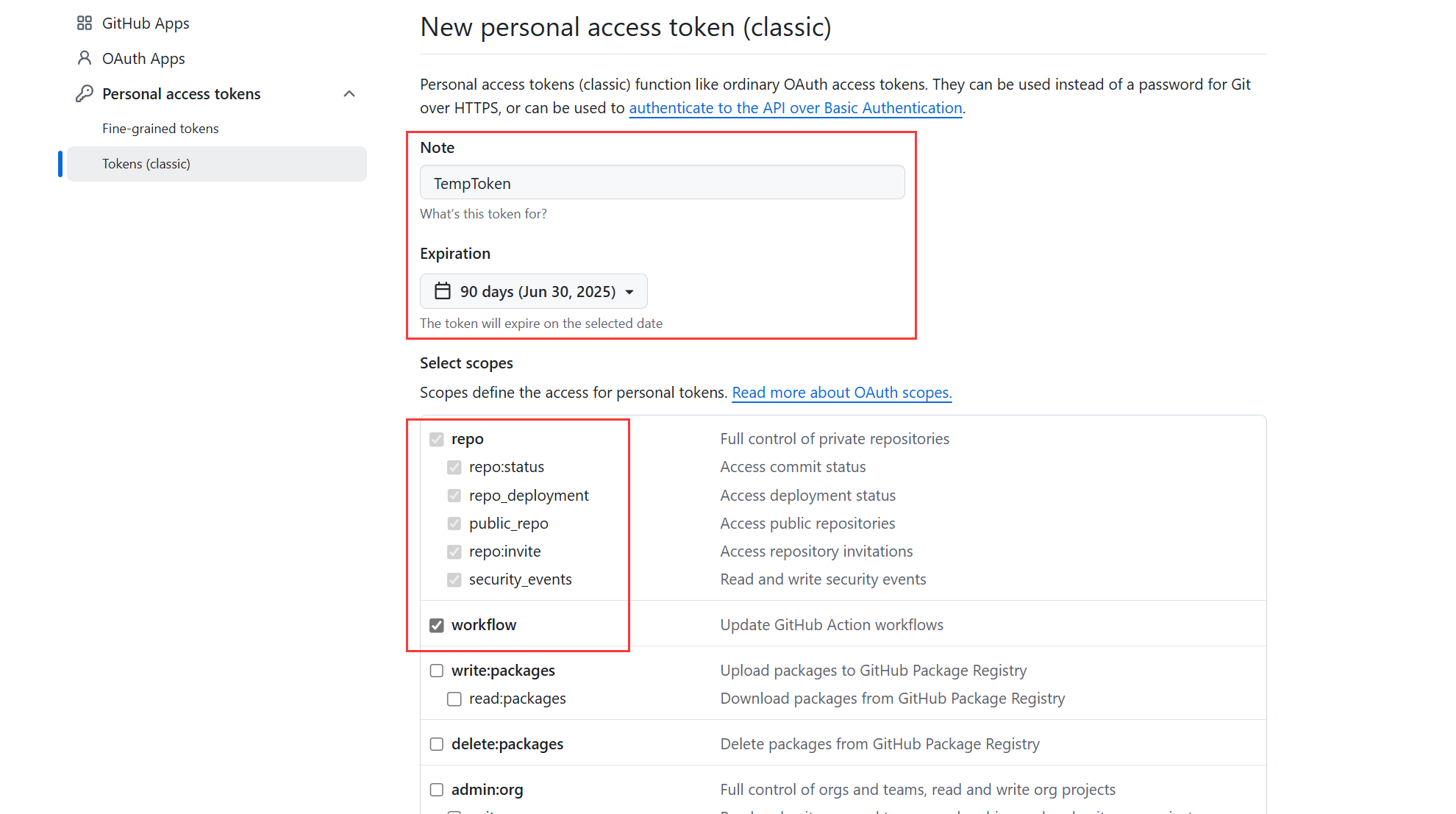Tick the delete:packages checkbox
1456x814 pixels.
pos(437,744)
